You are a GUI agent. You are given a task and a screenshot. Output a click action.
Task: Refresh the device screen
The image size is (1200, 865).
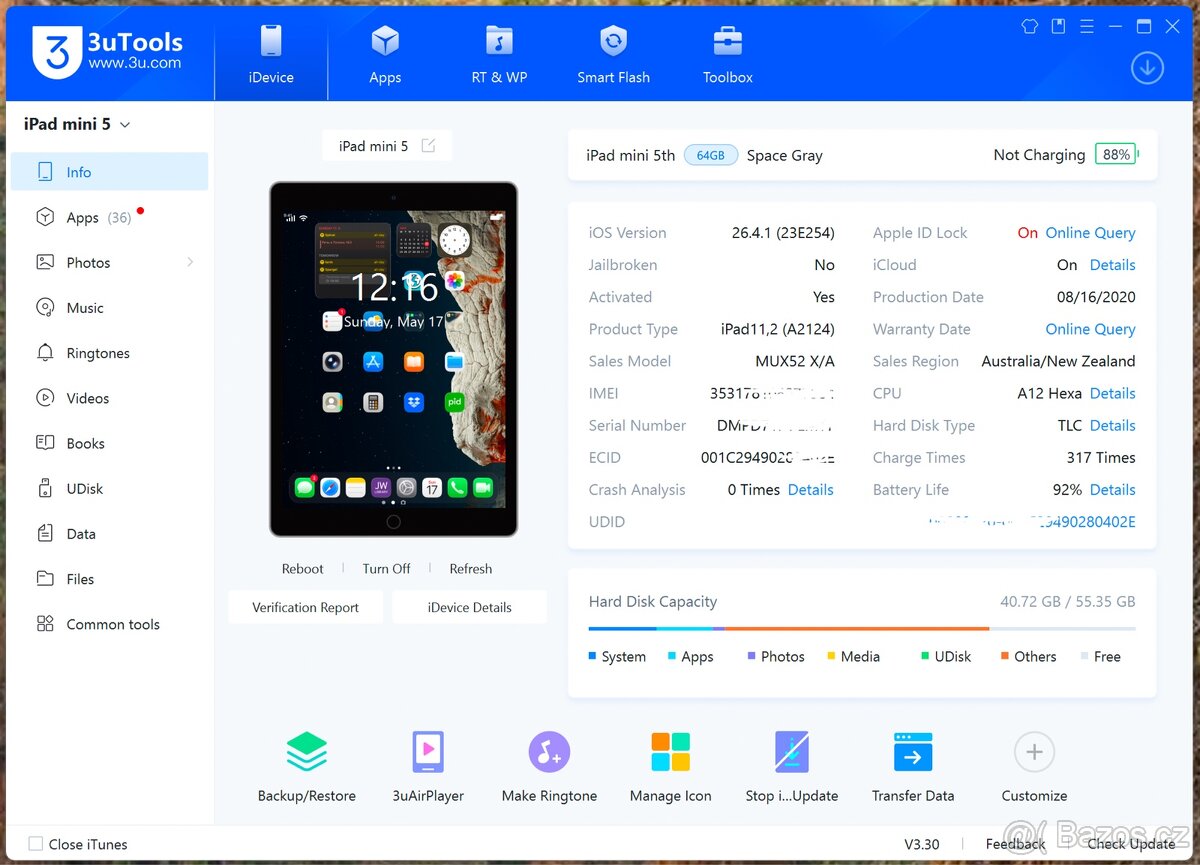click(x=470, y=568)
